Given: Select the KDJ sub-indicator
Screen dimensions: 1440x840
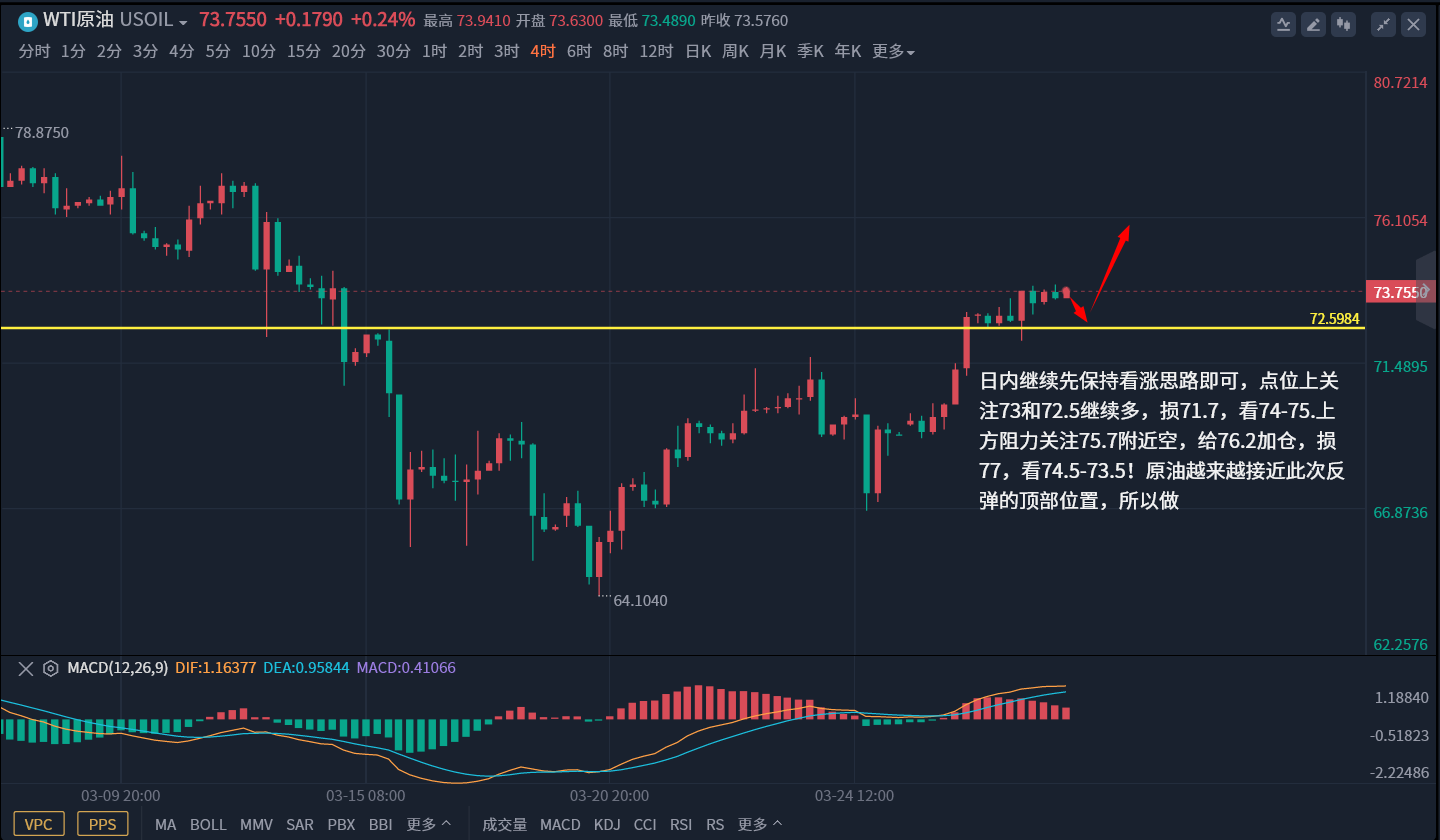Looking at the screenshot, I should (x=606, y=824).
